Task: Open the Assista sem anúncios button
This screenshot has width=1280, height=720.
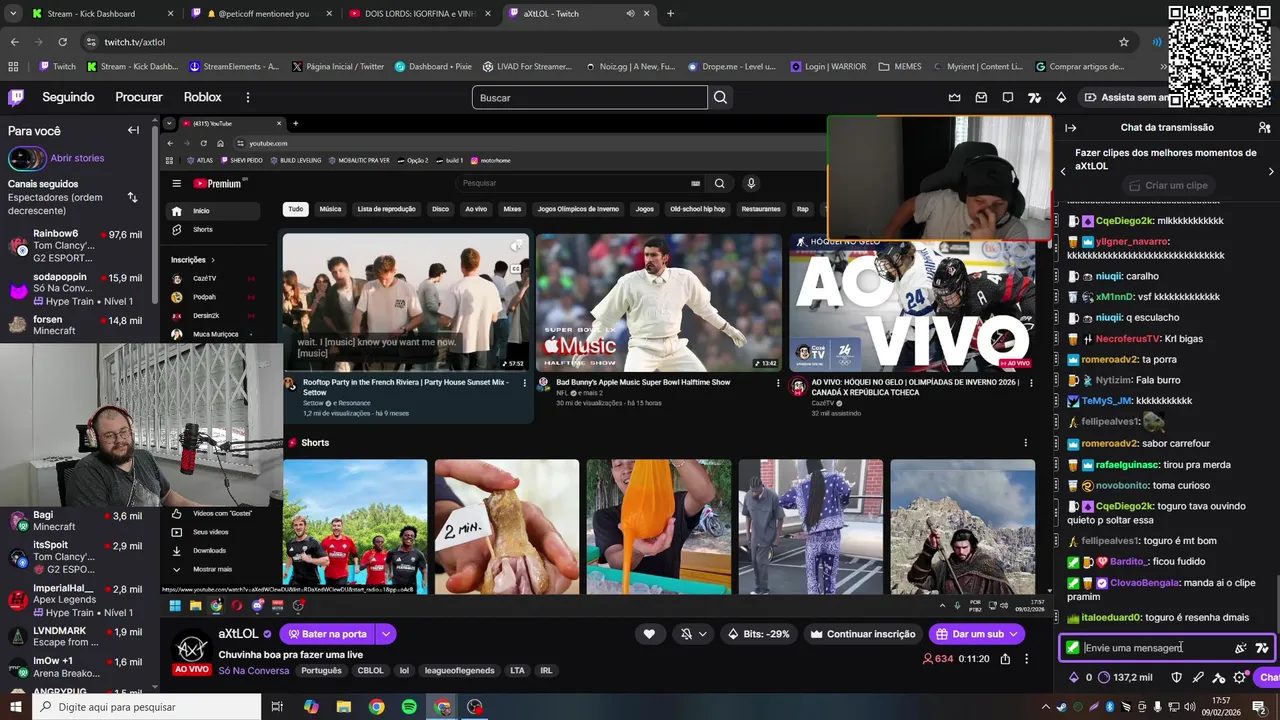Action: 1134,97
